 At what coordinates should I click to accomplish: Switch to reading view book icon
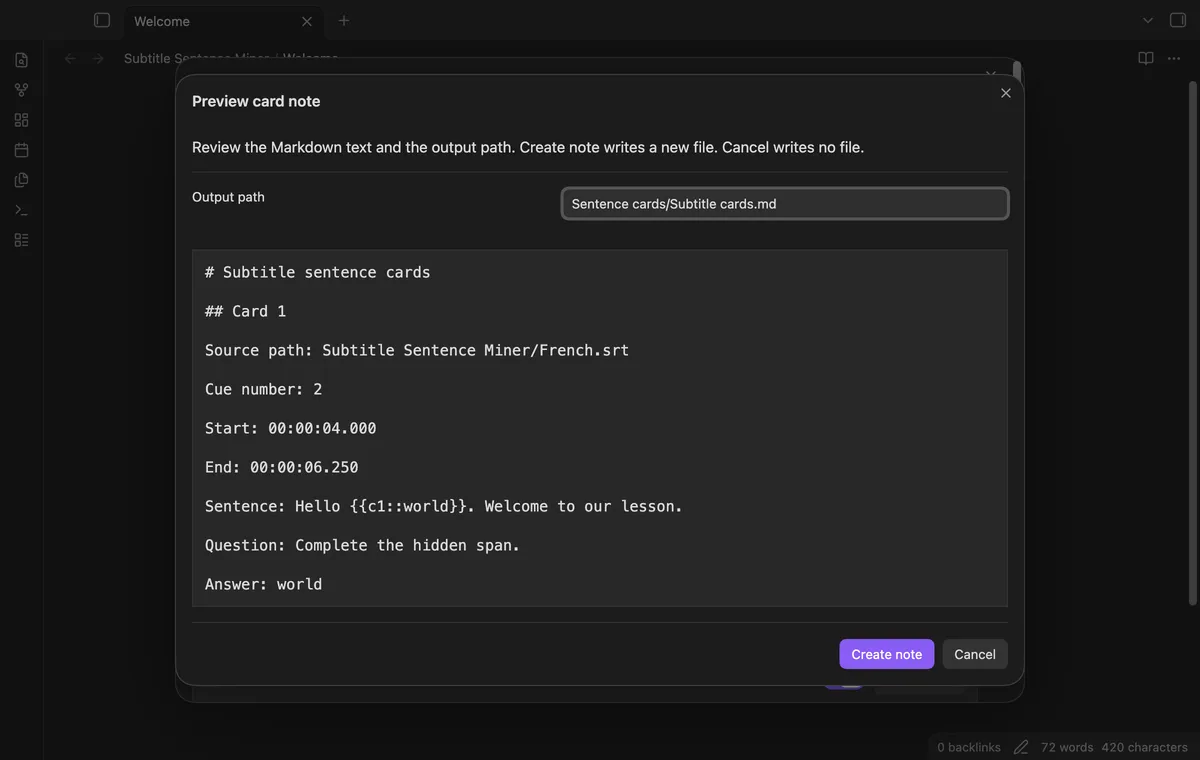click(1146, 59)
